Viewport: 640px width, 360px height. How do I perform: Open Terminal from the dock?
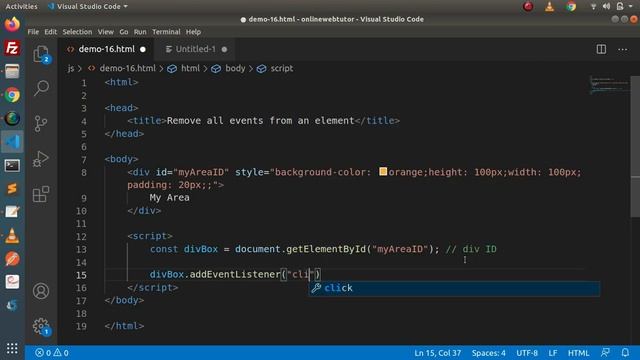[12, 165]
